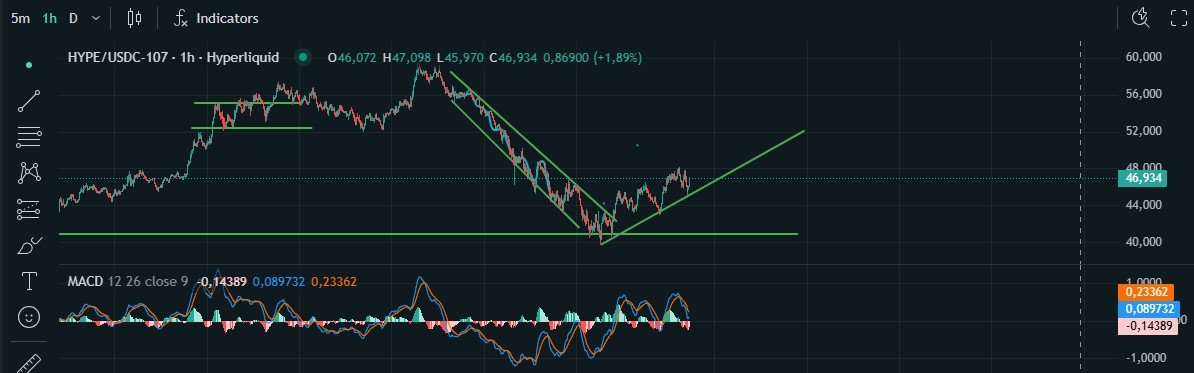Open the quick search lightbulb icon
This screenshot has height=373, width=1194.
coord(1140,18)
